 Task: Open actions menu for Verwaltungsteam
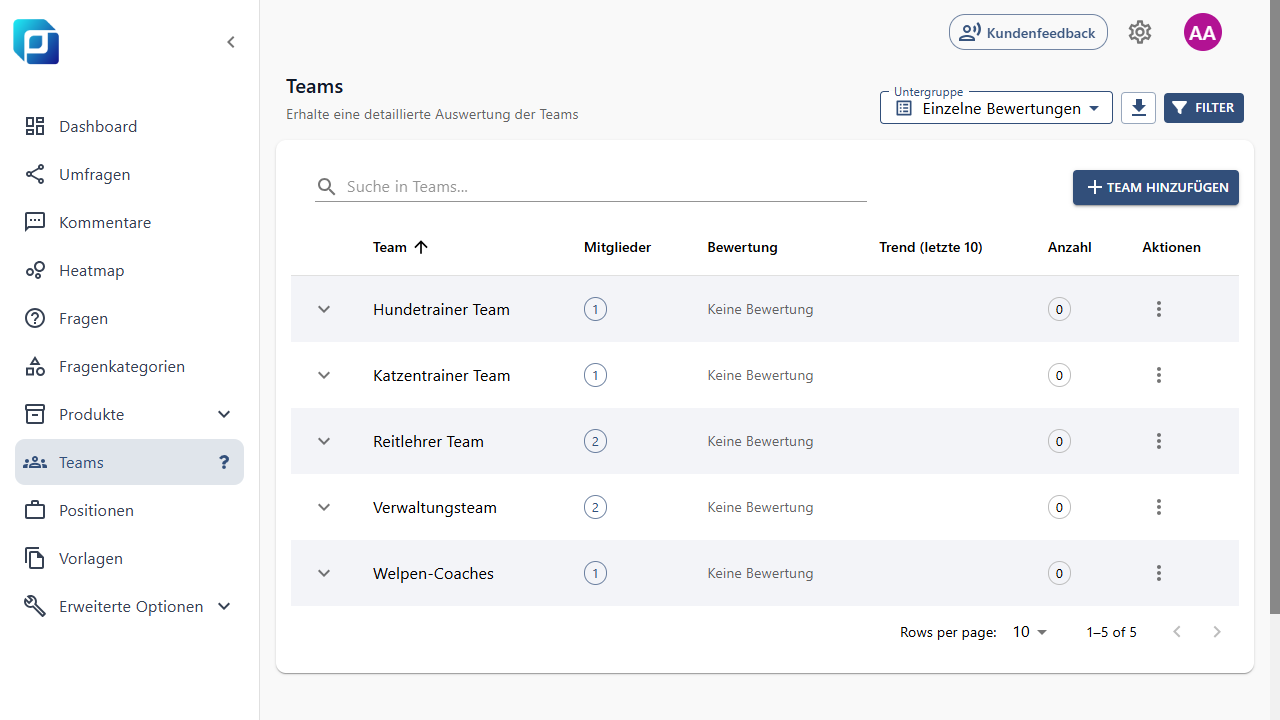coord(1159,507)
